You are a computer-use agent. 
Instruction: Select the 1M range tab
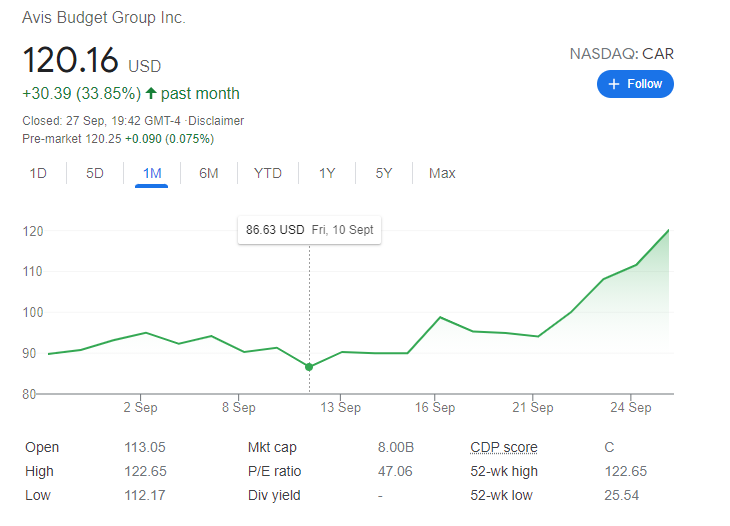click(152, 173)
